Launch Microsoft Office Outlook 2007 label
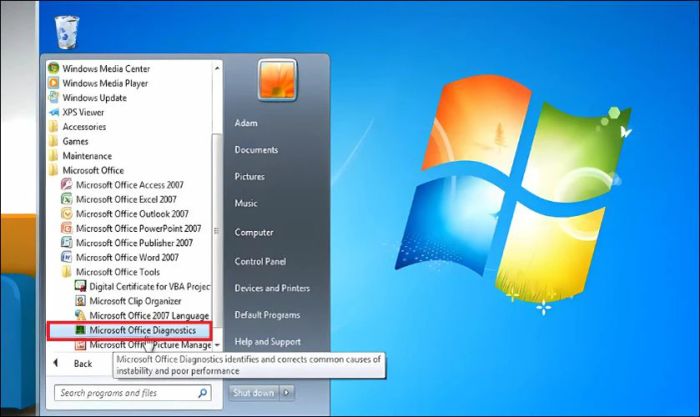Viewport: 700px width, 417px height. (x=132, y=213)
